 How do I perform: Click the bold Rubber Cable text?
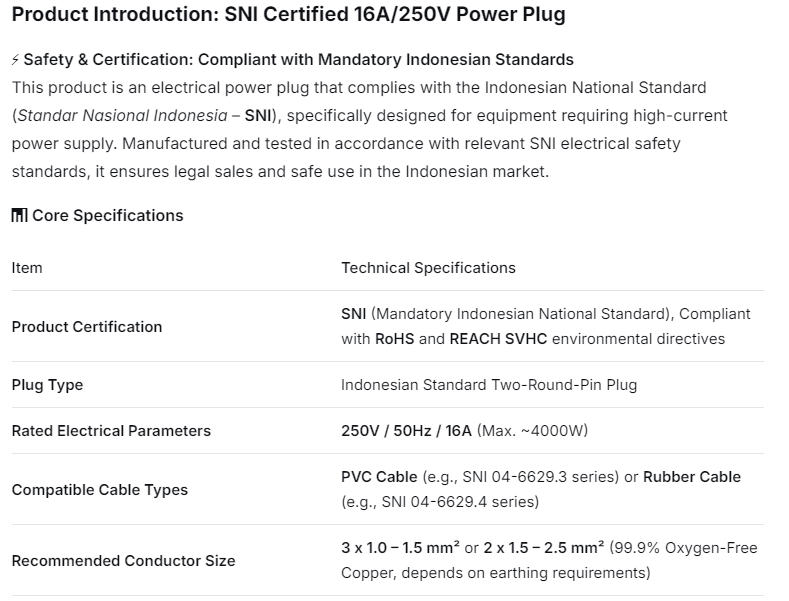pyautogui.click(x=692, y=477)
